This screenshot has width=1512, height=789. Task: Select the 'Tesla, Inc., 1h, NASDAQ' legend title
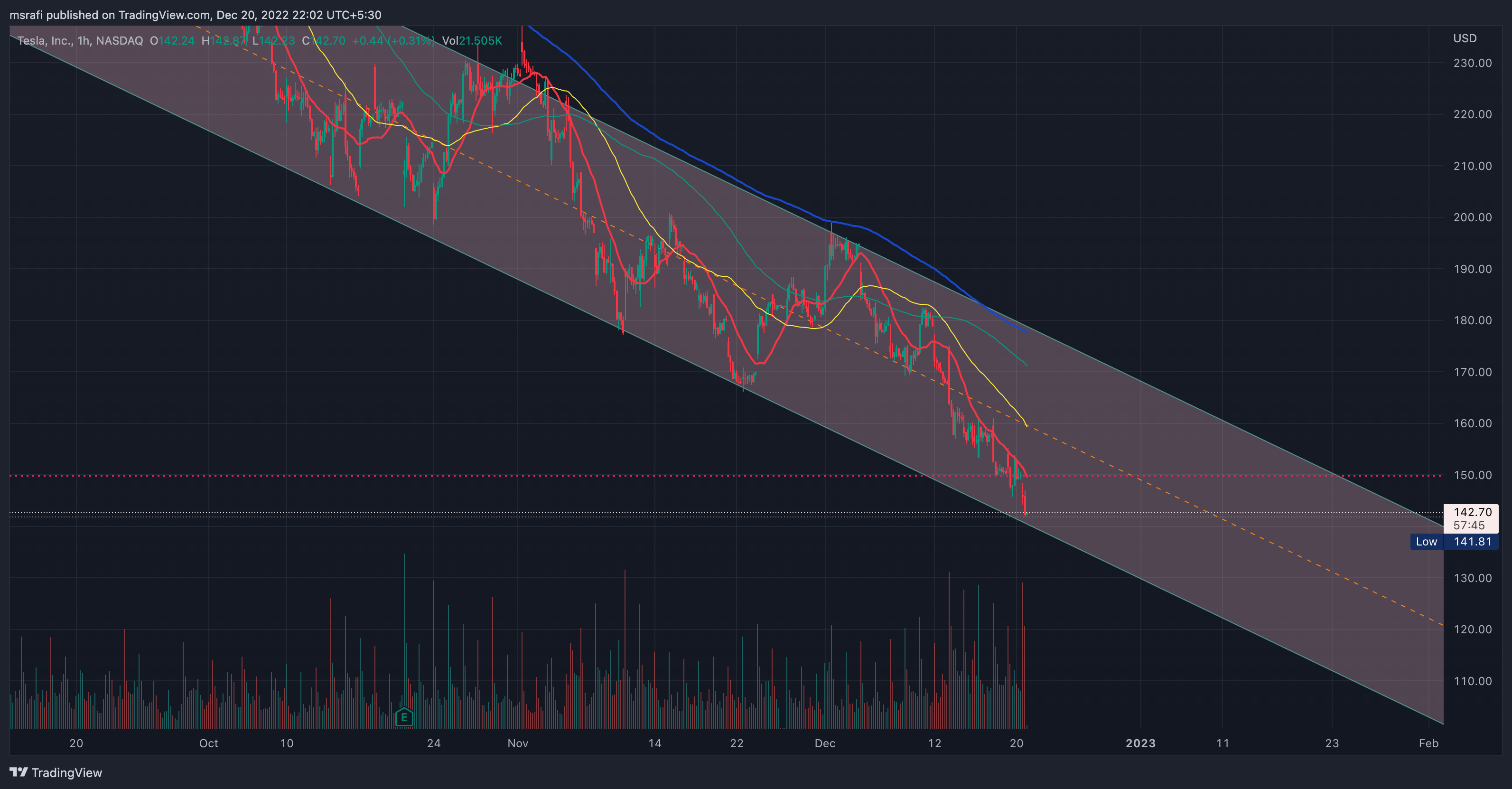pos(80,40)
